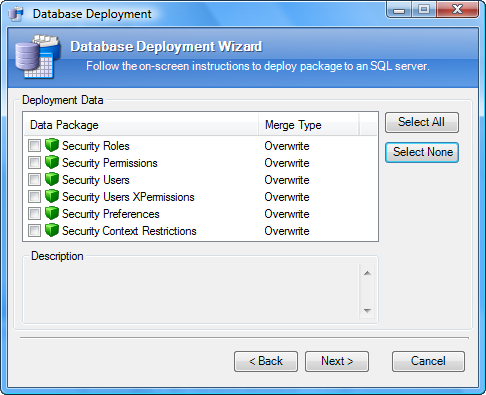Go back with the < Back button
Screen dimensions: 486x395
click(x=266, y=361)
